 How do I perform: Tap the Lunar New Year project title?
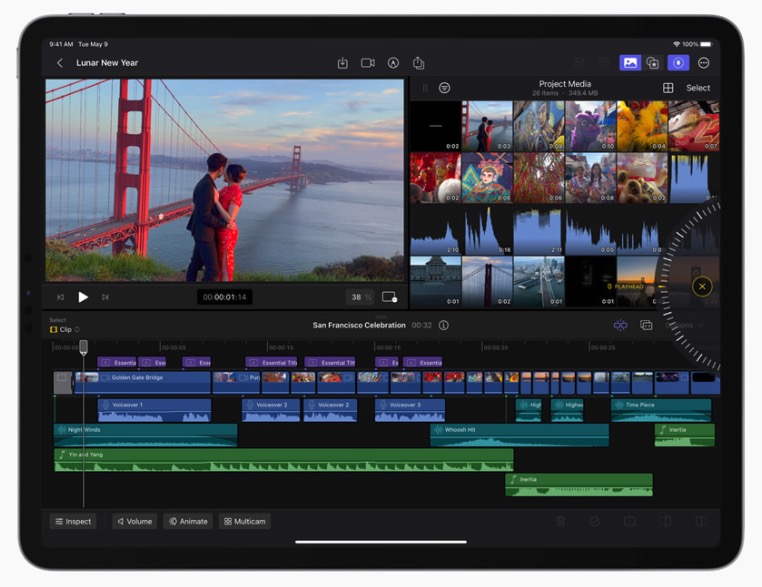point(107,63)
